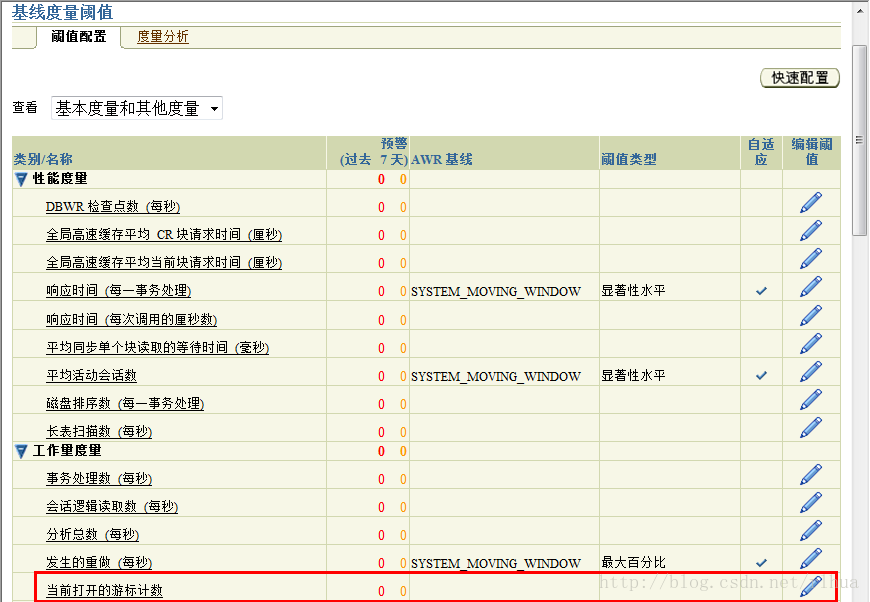This screenshot has width=870, height=602.
Task: Collapse the 性能度量 category
Action: pyautogui.click(x=21, y=179)
